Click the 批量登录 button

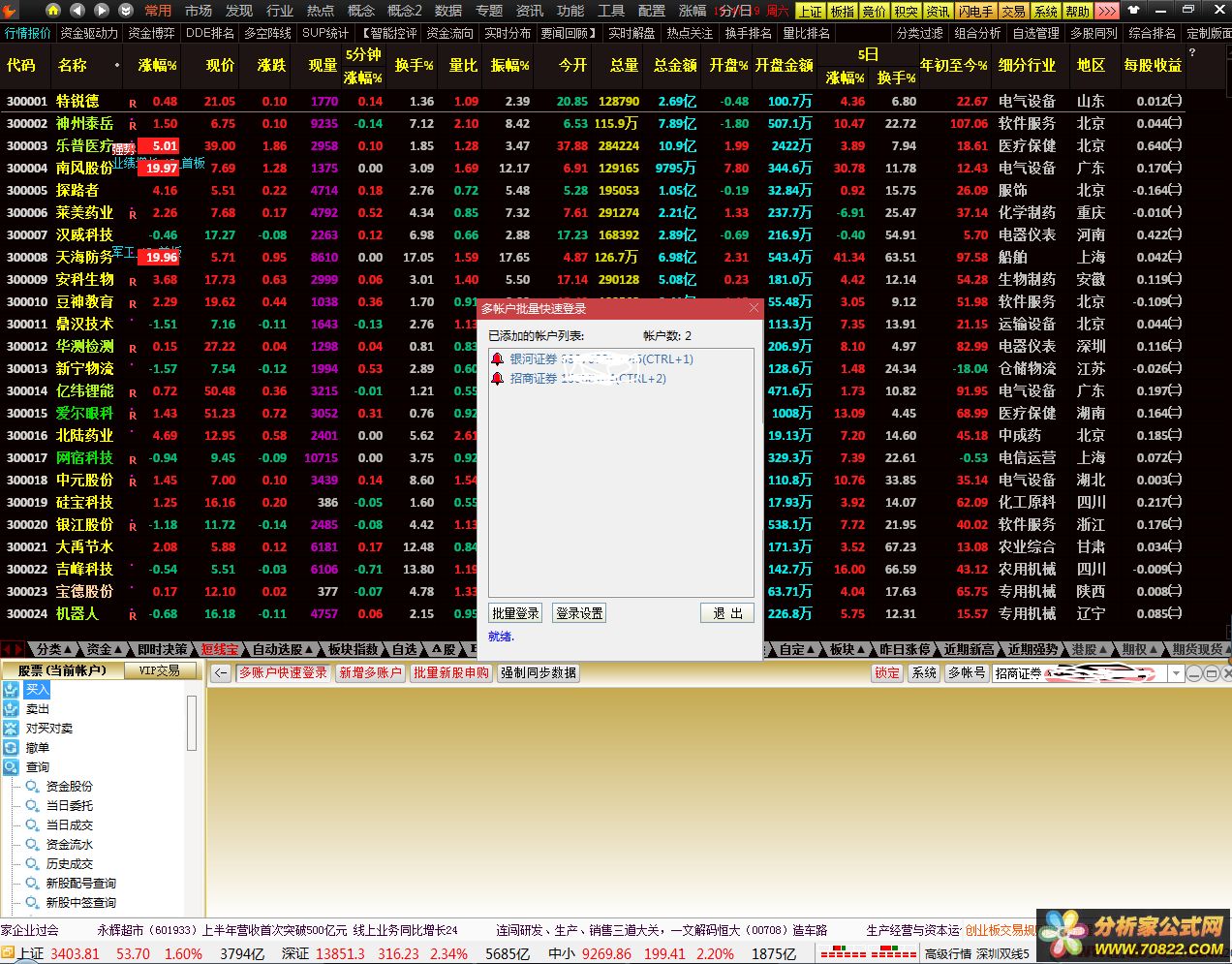click(x=515, y=613)
